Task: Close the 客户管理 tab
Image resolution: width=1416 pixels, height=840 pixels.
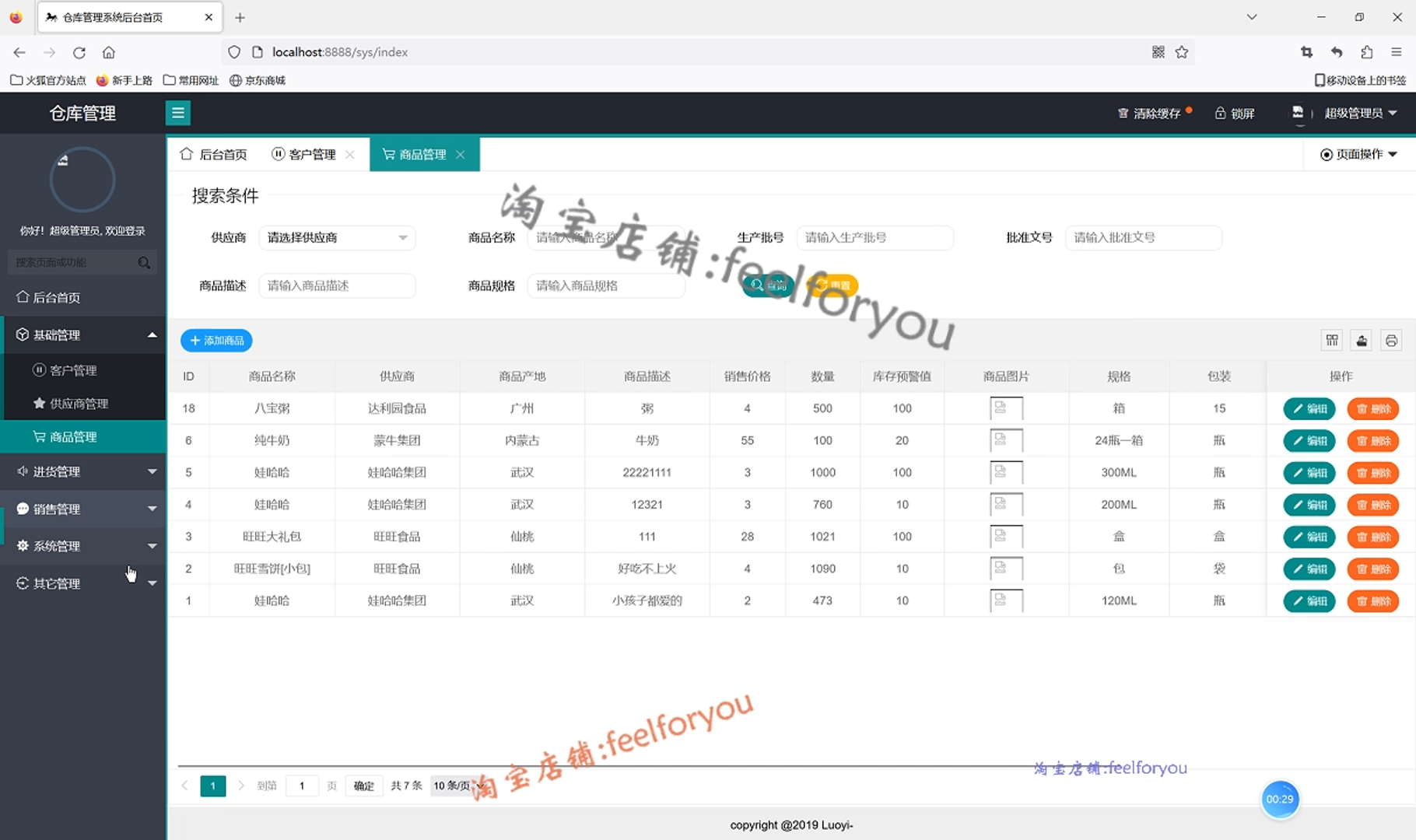Action: (x=350, y=154)
